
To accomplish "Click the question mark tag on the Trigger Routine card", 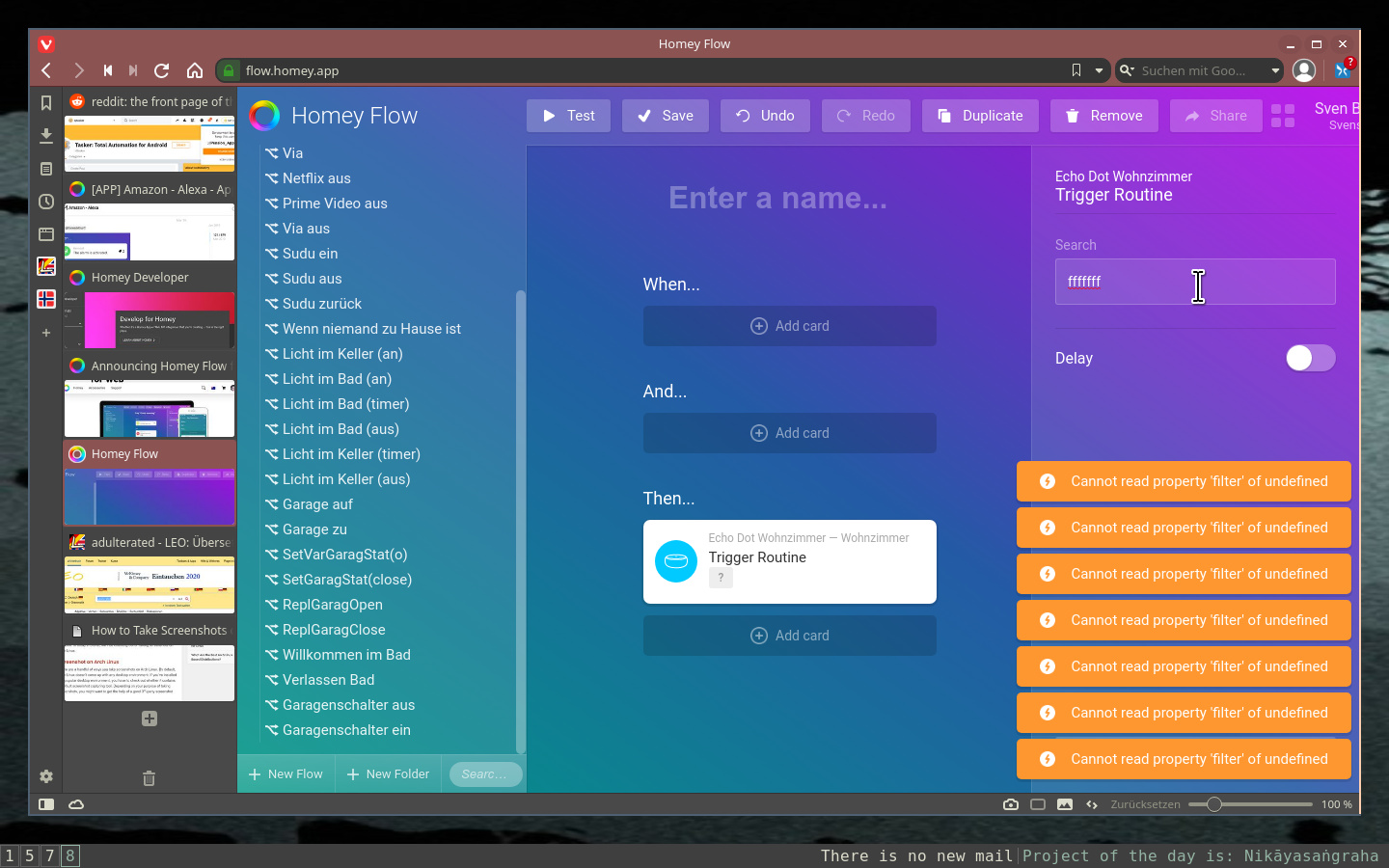I will 721,578.
